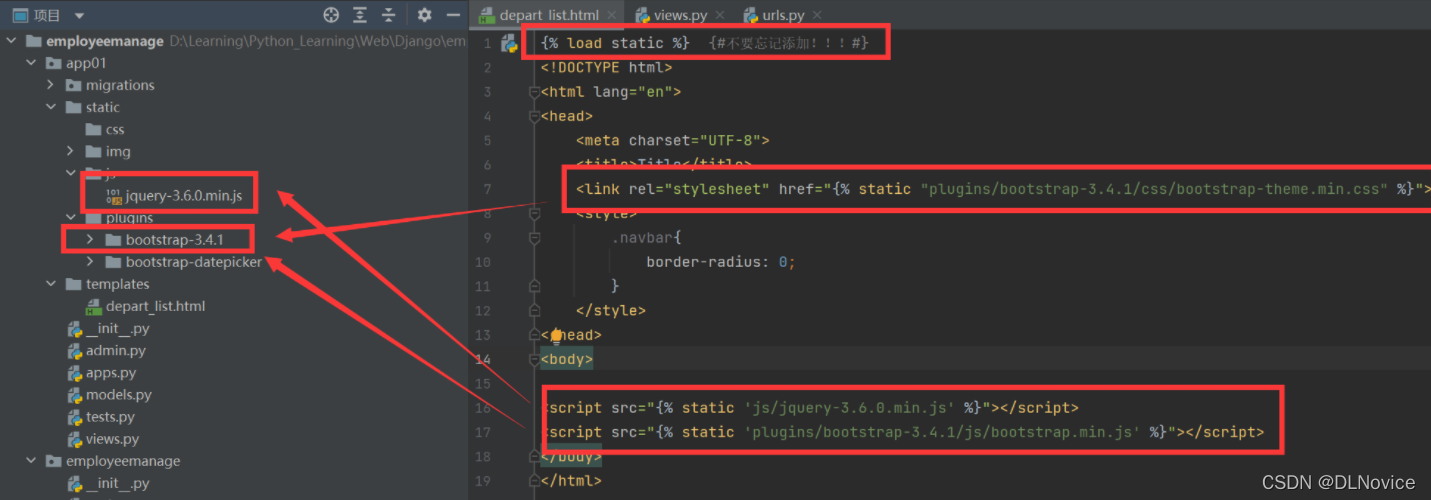Screen dimensions: 1431x500
Task: Click the project path D:\Learning text
Action: 318,41
